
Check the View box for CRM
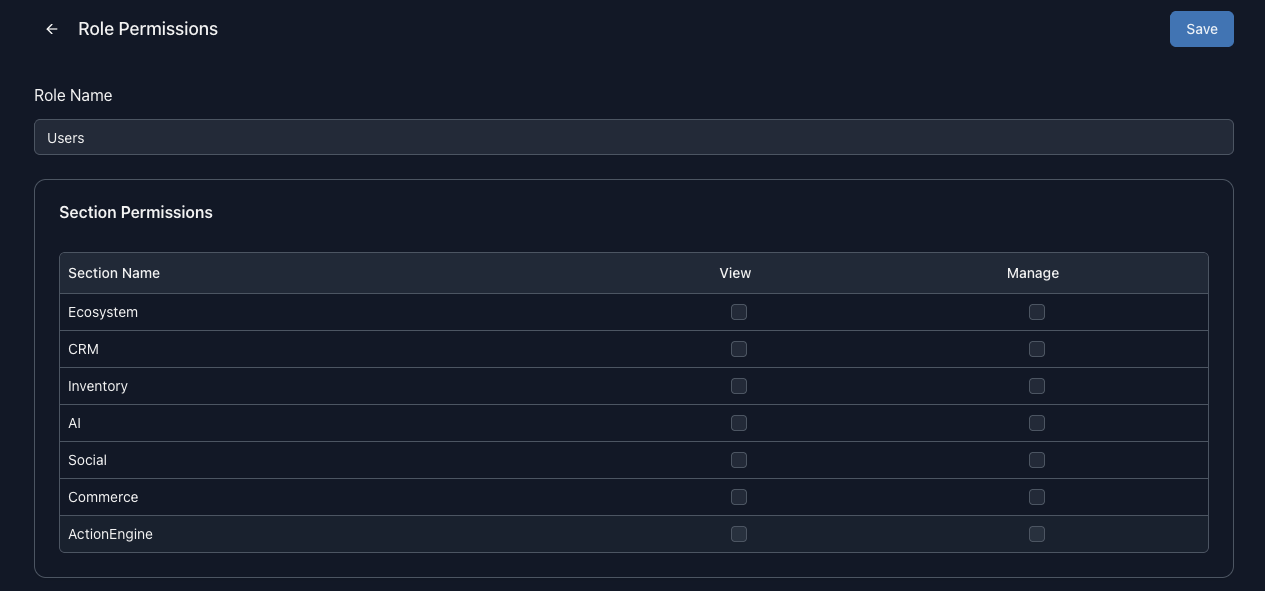pos(739,349)
